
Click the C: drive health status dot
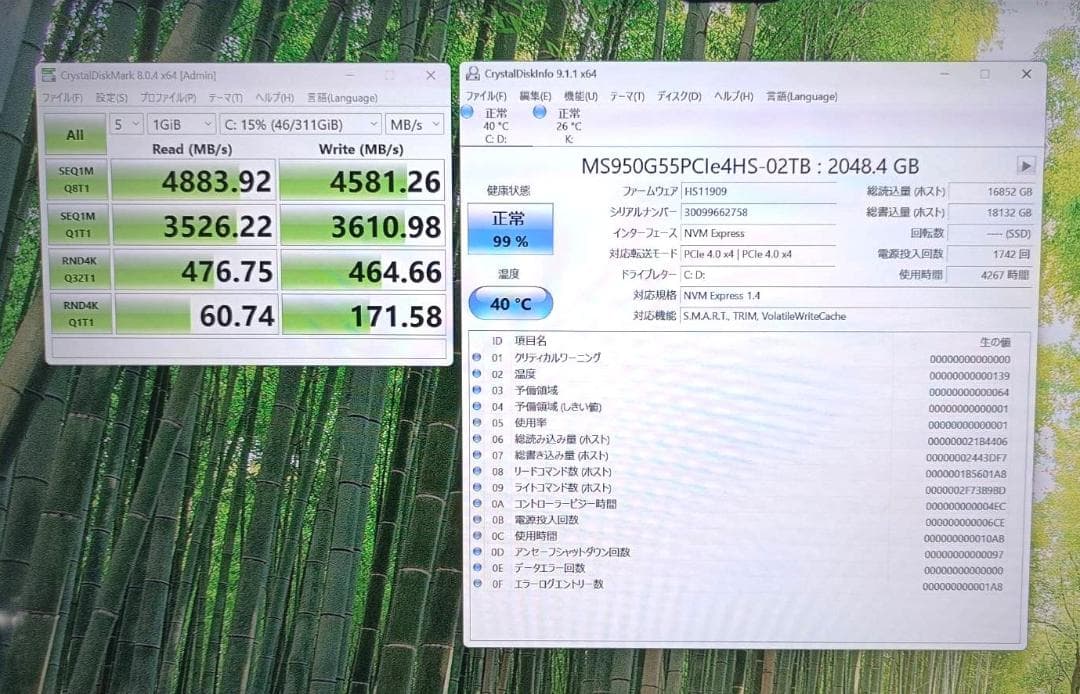467,113
